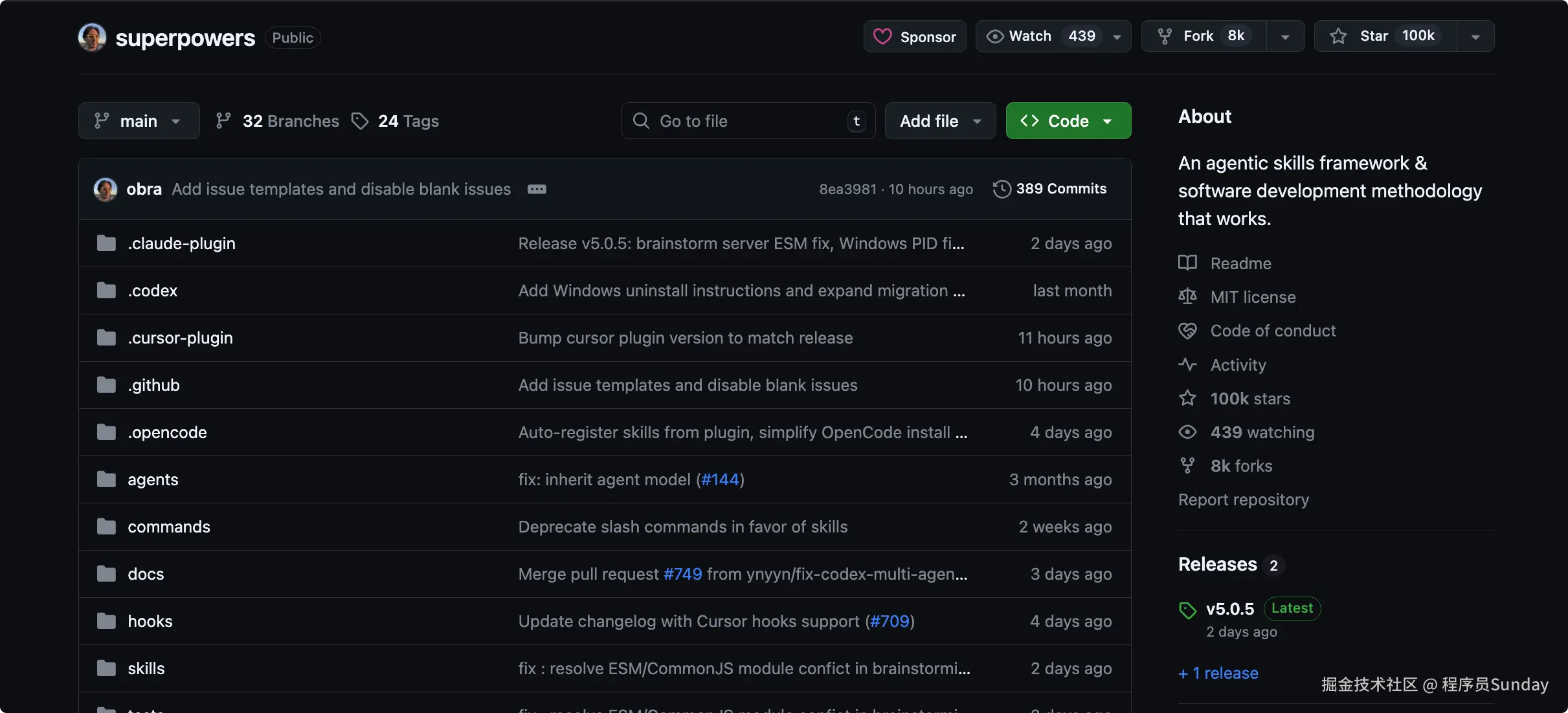Toggle Watch on the repository
Image resolution: width=1568 pixels, height=713 pixels.
[1029, 36]
